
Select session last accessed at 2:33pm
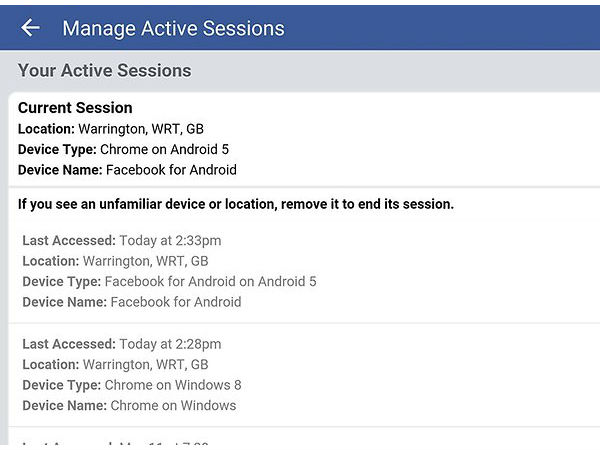(122, 240)
